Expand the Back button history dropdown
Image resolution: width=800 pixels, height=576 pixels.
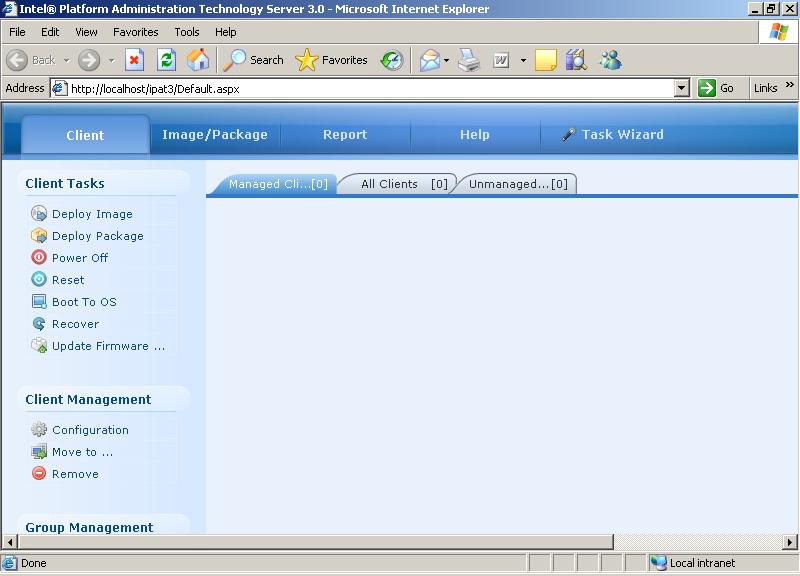[x=67, y=60]
